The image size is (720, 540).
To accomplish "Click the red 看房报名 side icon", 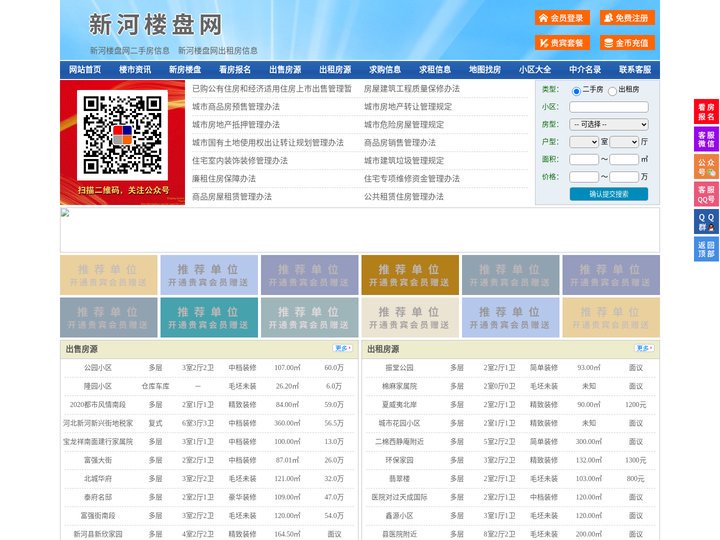I will 706,112.
